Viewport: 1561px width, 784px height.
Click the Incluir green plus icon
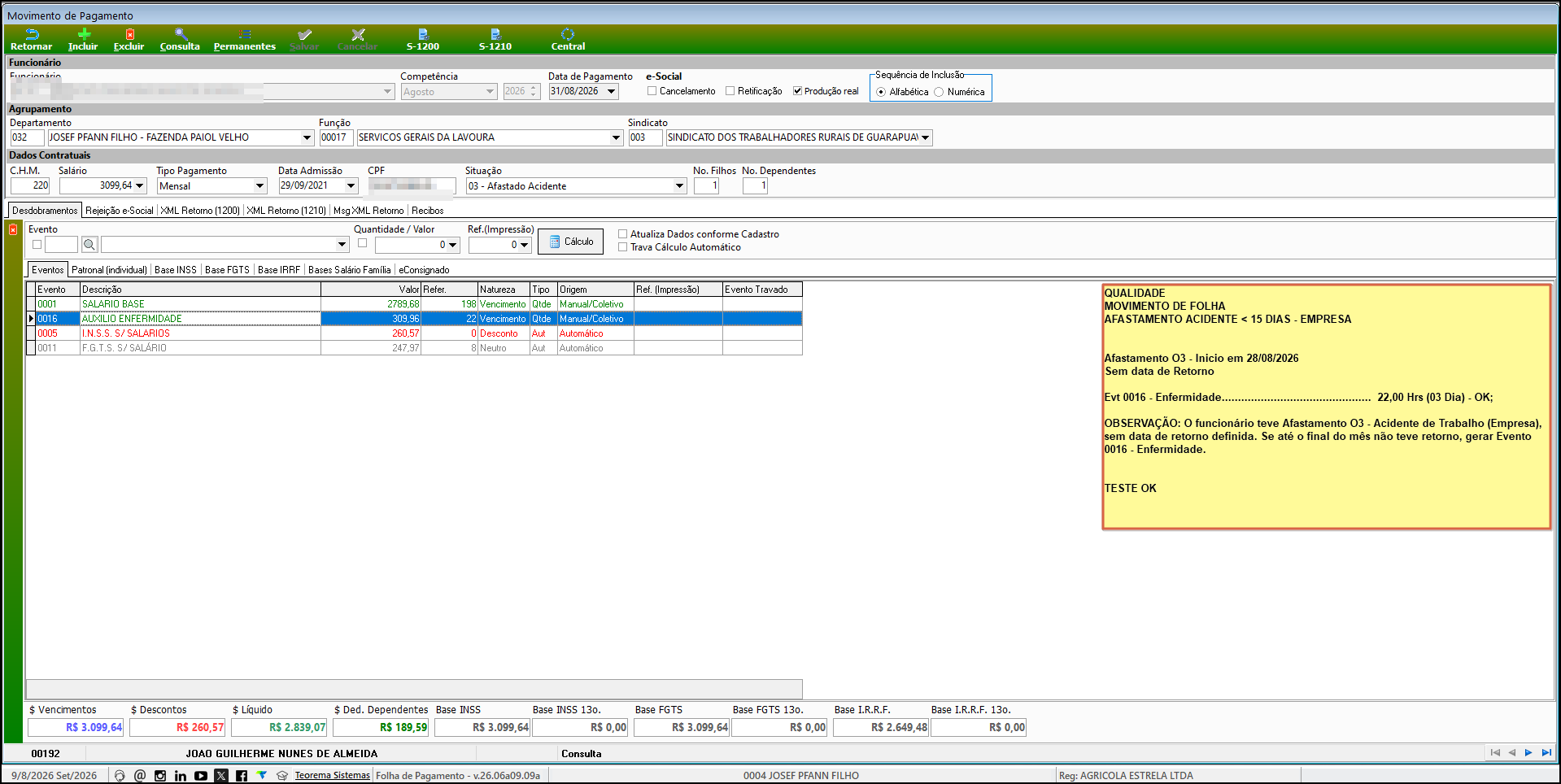click(x=84, y=34)
